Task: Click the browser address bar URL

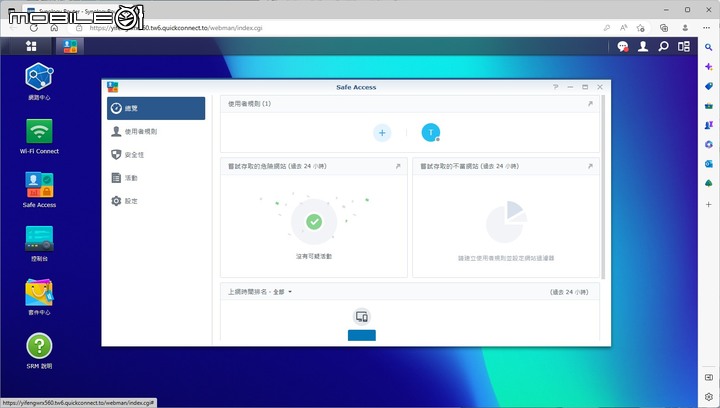Action: tap(176, 28)
